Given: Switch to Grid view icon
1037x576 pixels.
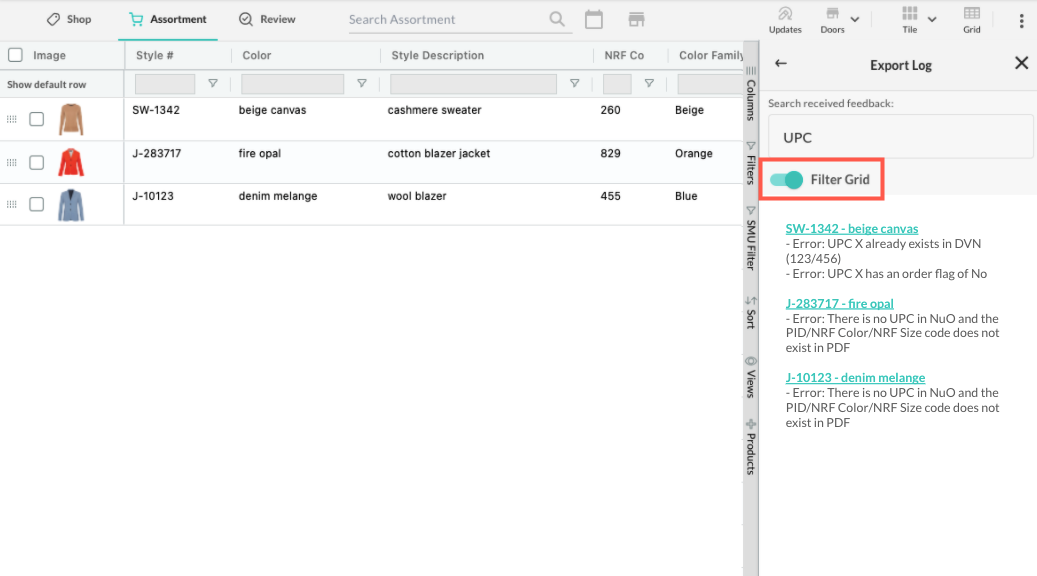Looking at the screenshot, I should (972, 20).
